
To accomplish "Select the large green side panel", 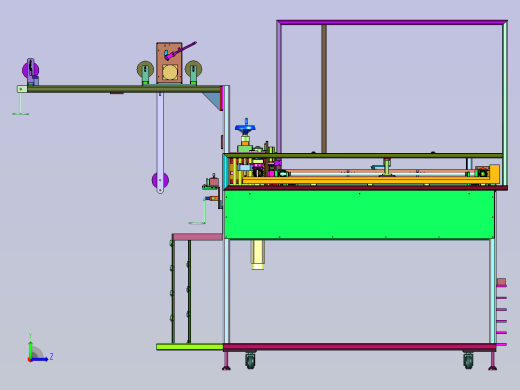I will point(359,214).
